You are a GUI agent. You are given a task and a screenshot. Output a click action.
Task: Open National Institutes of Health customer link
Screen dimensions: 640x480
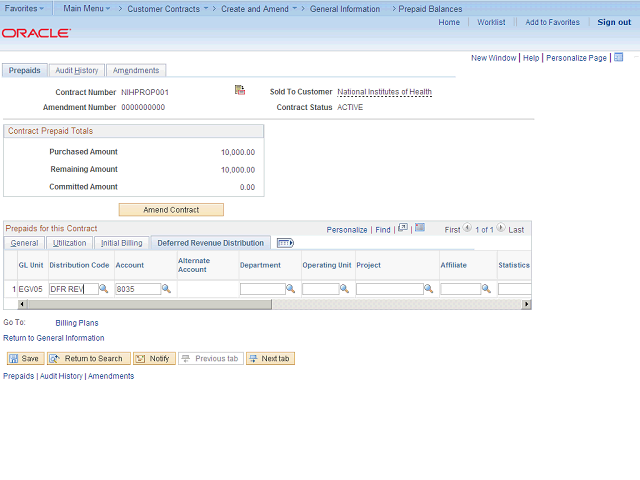click(x=384, y=92)
